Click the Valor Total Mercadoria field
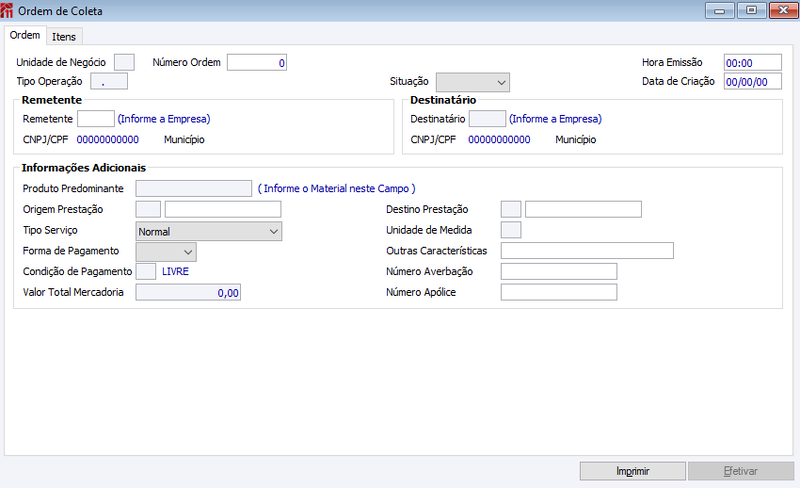The height and width of the screenshot is (488, 800). (188, 292)
